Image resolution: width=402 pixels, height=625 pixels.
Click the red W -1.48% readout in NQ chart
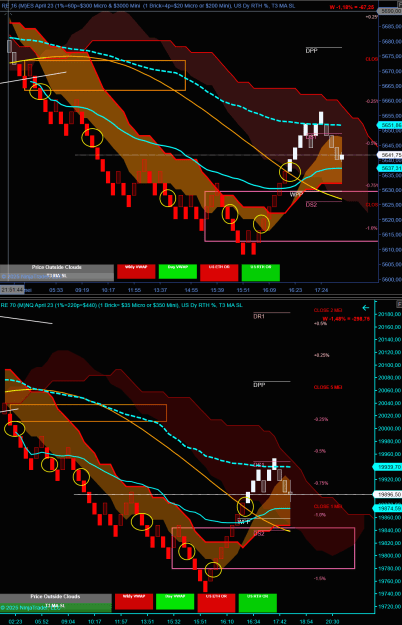(x=346, y=319)
